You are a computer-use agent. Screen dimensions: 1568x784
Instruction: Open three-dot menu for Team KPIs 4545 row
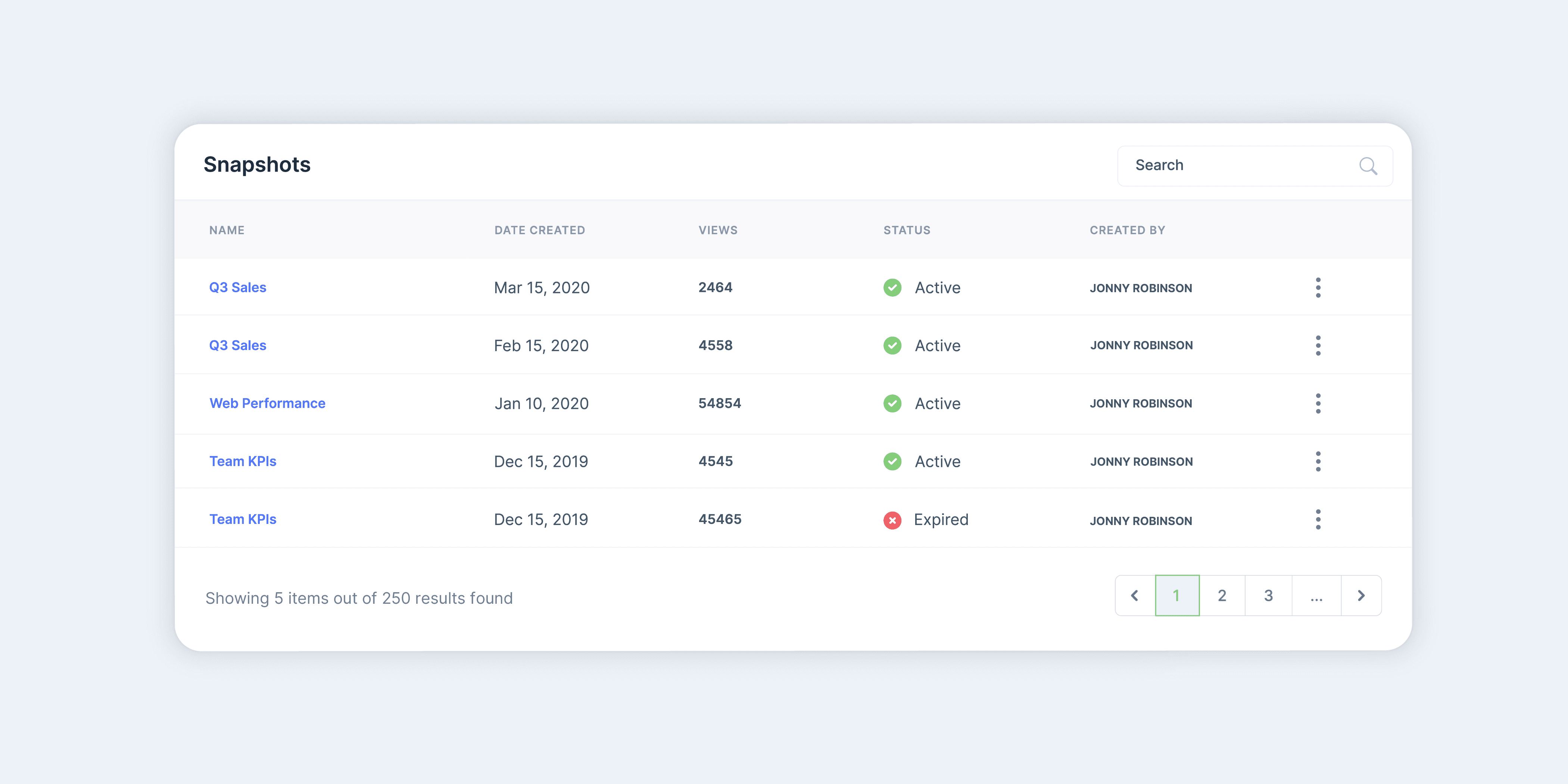point(1318,461)
